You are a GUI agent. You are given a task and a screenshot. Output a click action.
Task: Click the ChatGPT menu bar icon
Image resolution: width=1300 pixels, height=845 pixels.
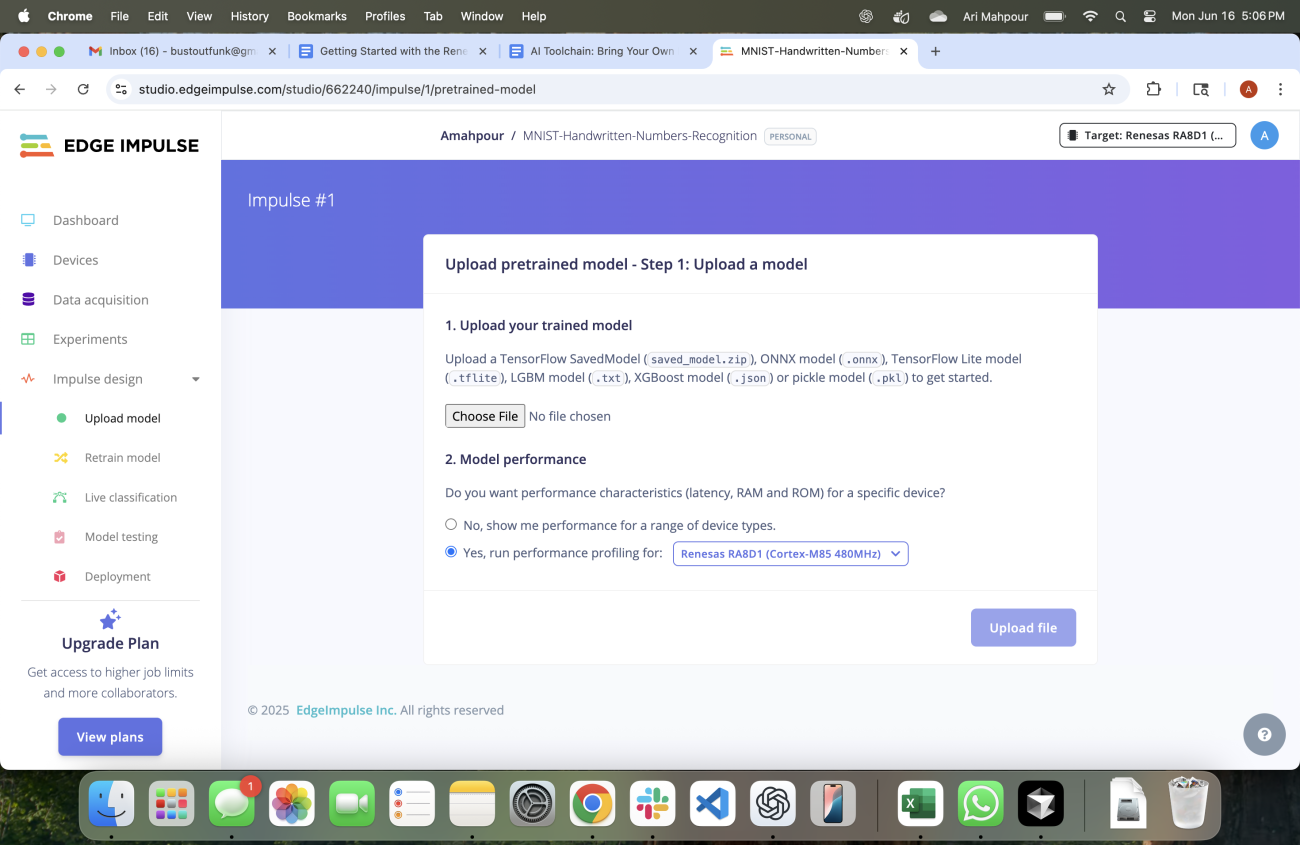866,16
